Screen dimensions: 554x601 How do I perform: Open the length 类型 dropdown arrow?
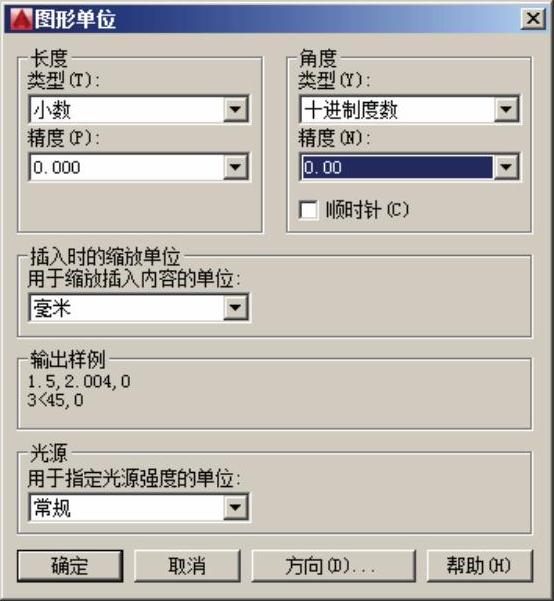tap(235, 110)
